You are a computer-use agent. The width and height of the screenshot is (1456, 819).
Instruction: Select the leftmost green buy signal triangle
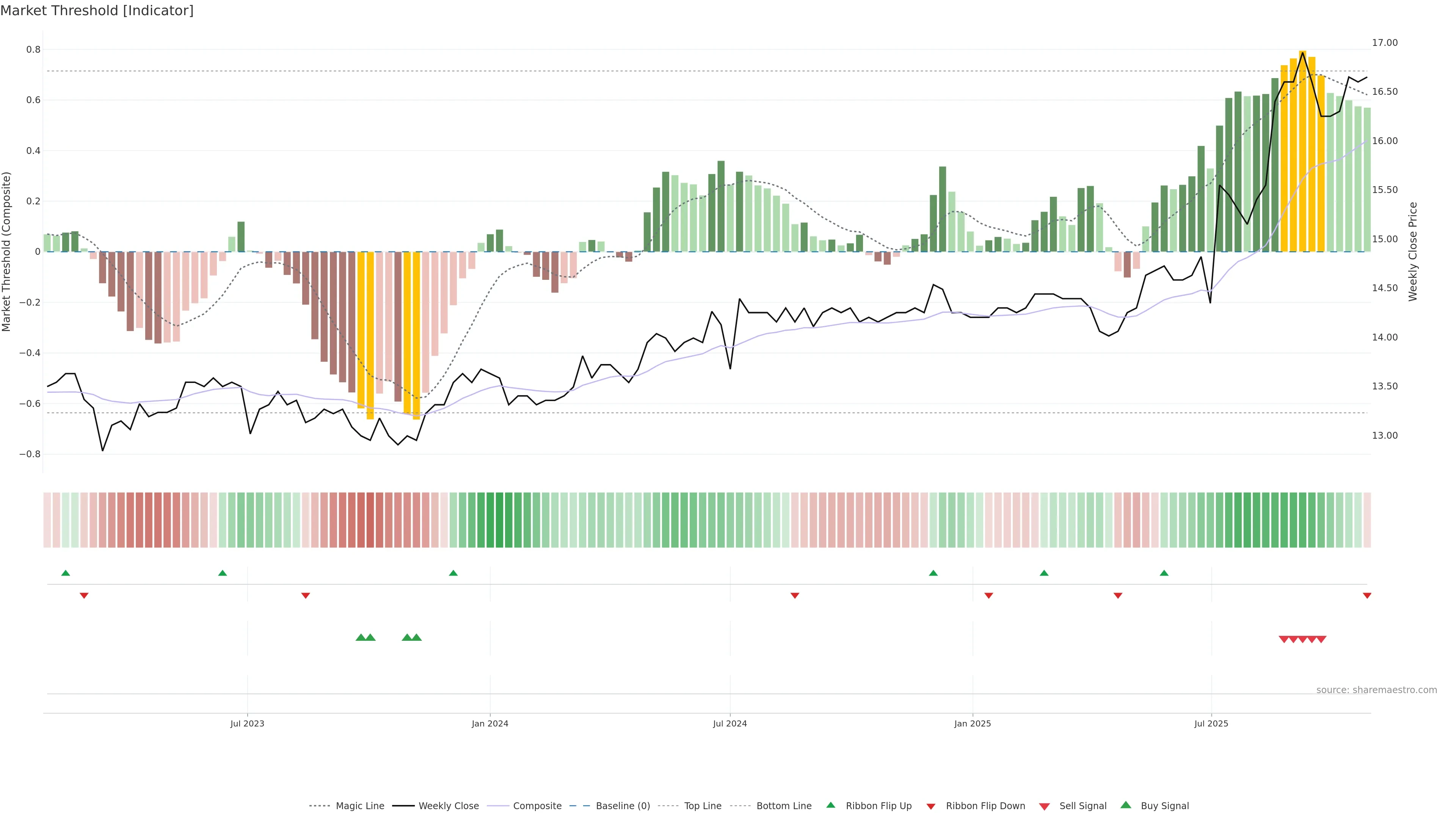tap(361, 637)
